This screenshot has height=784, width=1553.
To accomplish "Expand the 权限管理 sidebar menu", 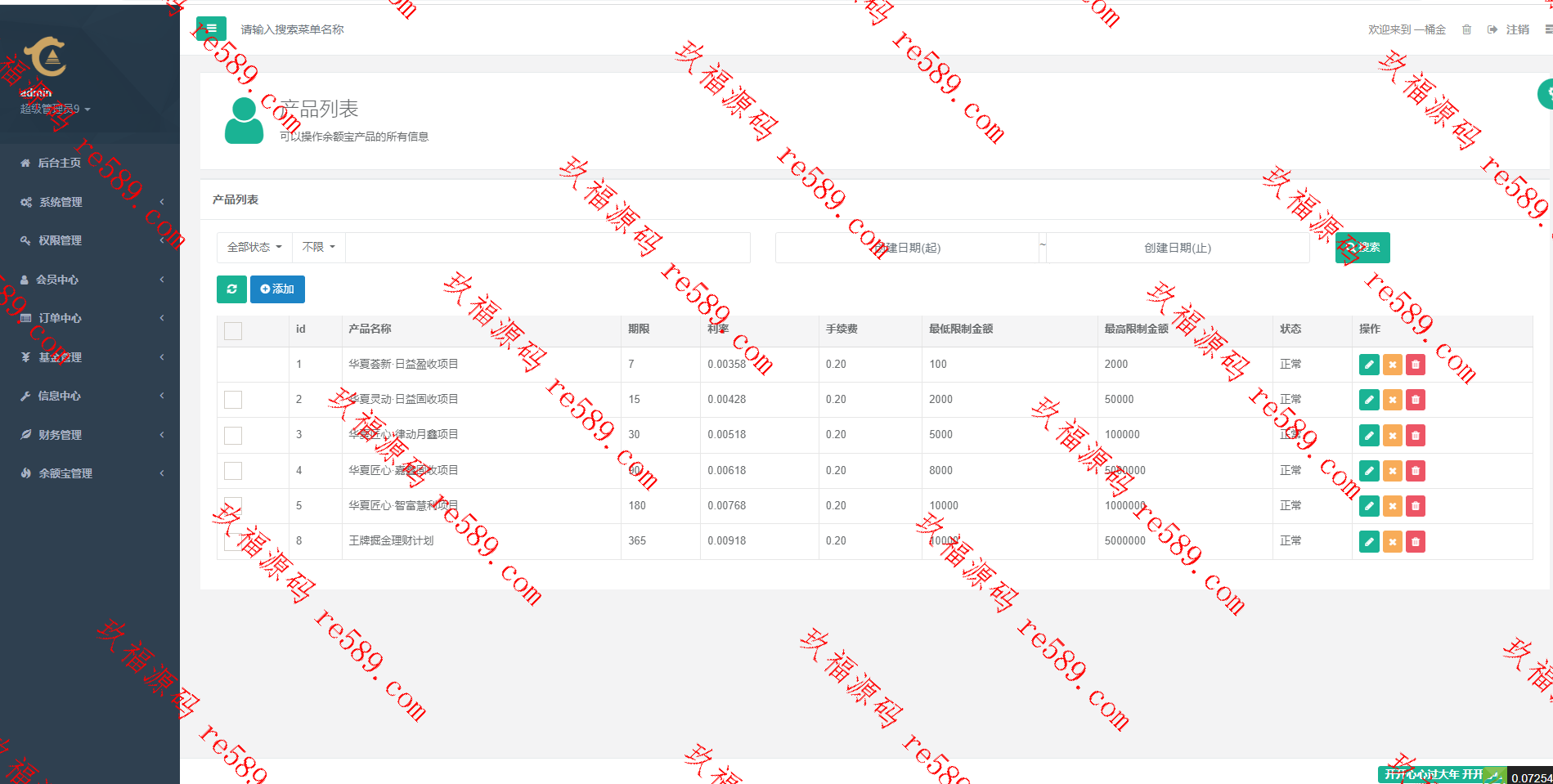I will [90, 240].
